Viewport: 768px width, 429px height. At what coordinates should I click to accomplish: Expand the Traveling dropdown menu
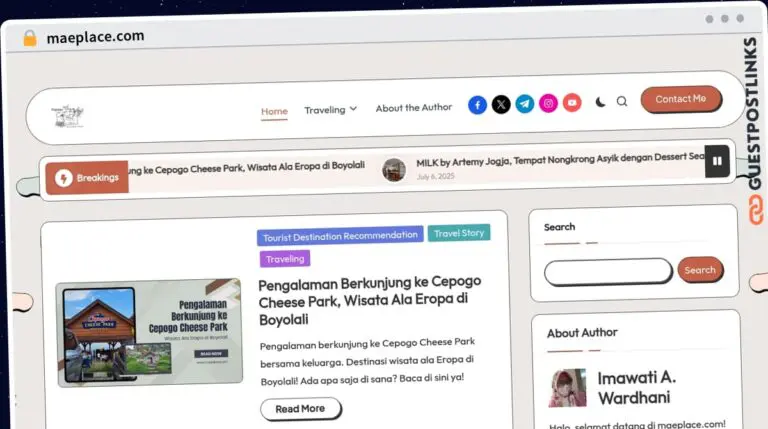coord(330,110)
